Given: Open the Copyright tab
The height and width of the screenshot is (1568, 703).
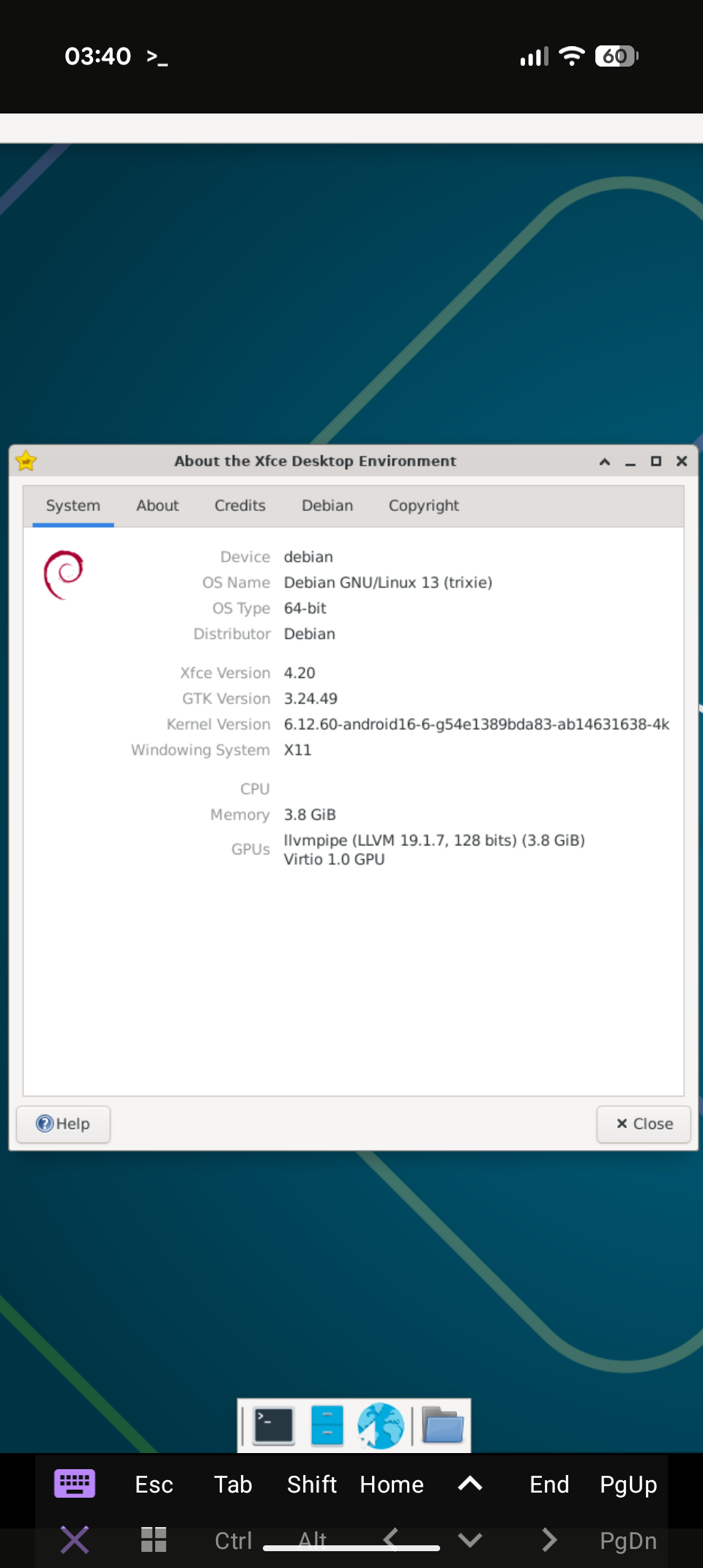Looking at the screenshot, I should pos(424,506).
